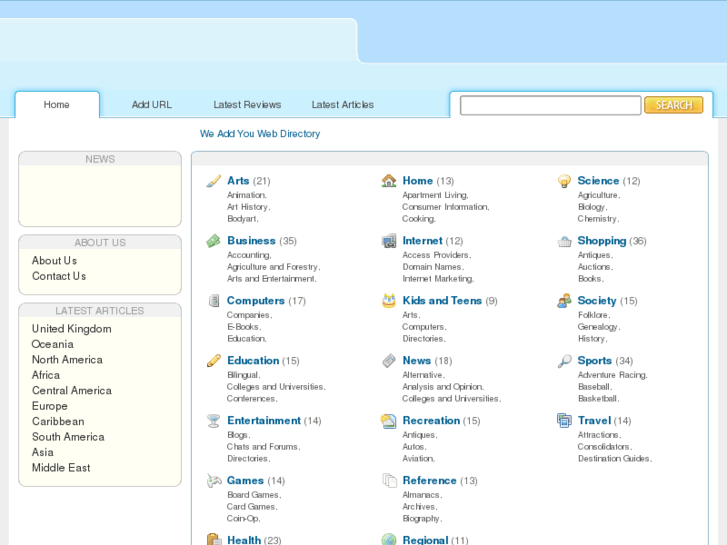Open the Business category heading
This screenshot has width=727, height=545.
[251, 241]
